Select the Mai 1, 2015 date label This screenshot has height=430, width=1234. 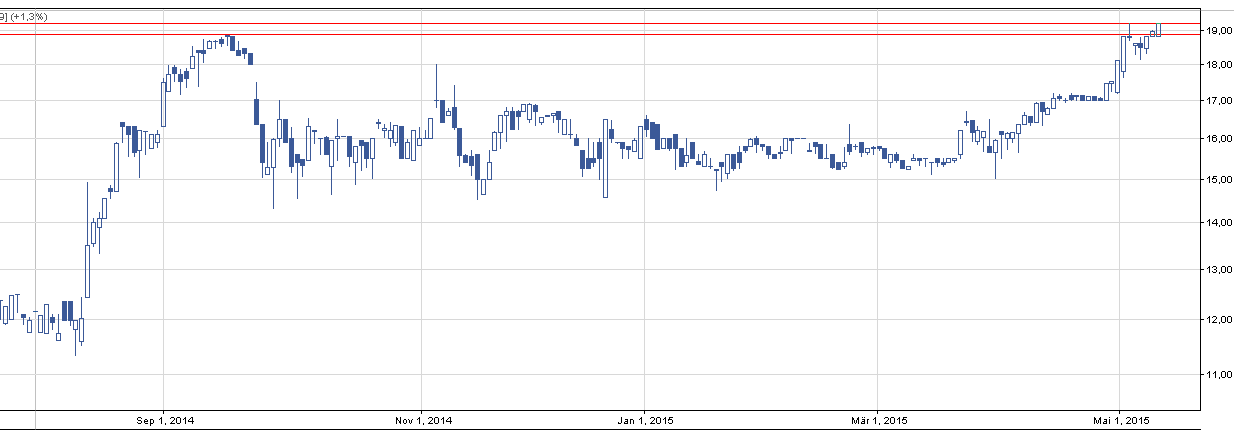tap(1118, 420)
